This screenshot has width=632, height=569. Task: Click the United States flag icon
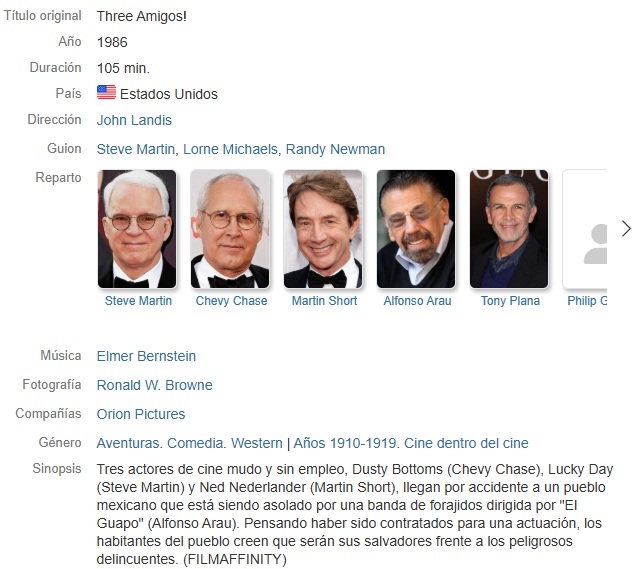pyautogui.click(x=106, y=92)
